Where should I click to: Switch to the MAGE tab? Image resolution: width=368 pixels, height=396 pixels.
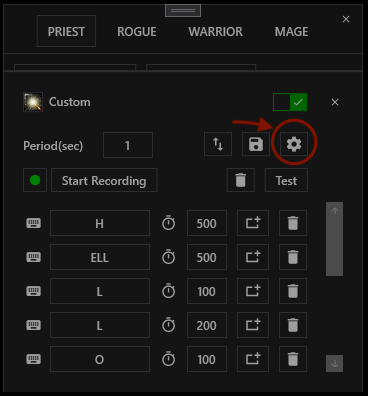coord(291,32)
